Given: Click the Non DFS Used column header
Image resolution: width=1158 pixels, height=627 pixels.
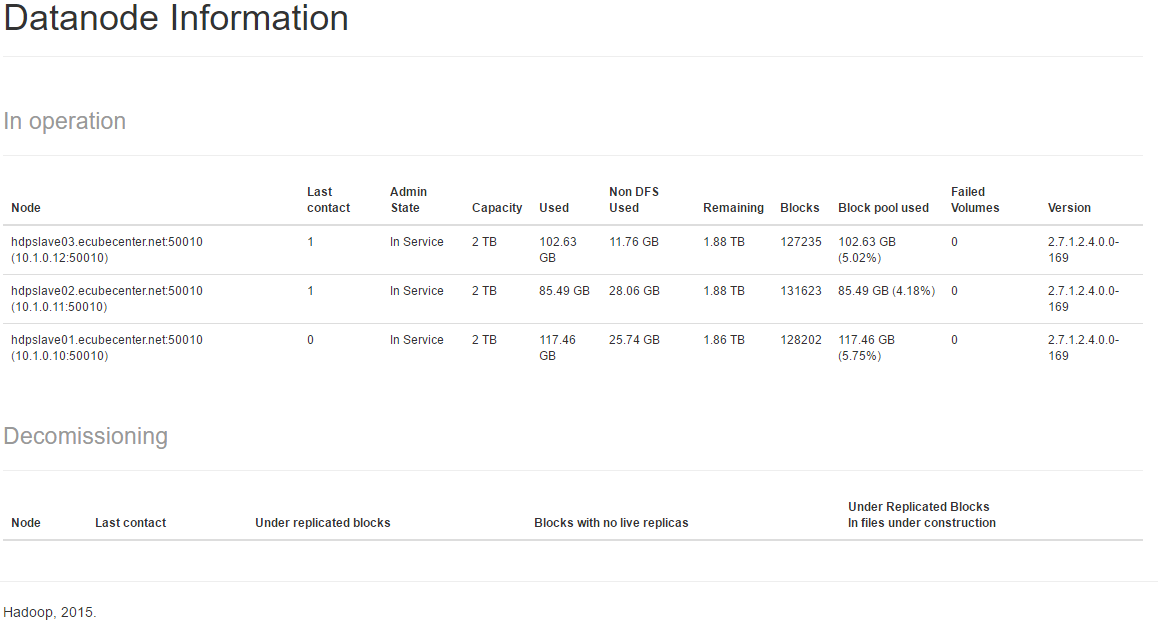Looking at the screenshot, I should tap(634, 199).
